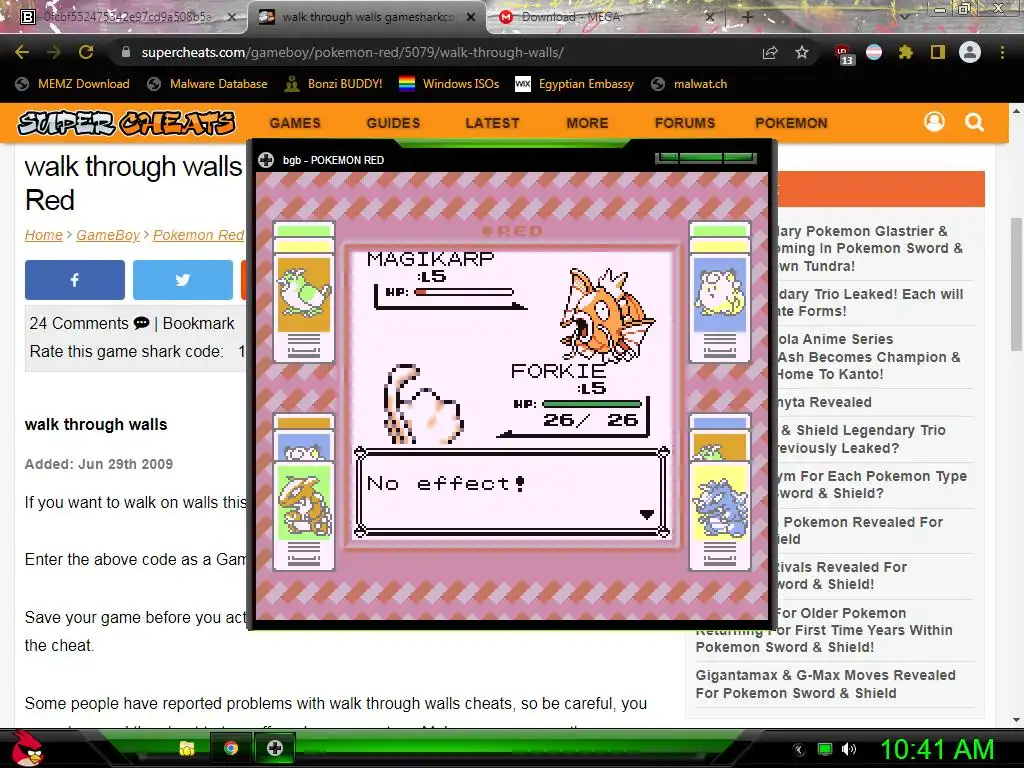This screenshot has width=1024, height=768.
Task: Open the Extensions puzzle icon
Action: click(x=905, y=52)
